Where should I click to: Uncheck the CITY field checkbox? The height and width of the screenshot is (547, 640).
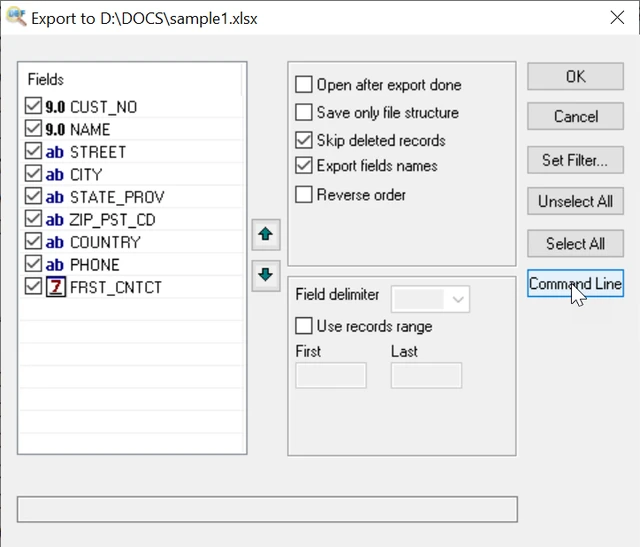pyautogui.click(x=33, y=173)
